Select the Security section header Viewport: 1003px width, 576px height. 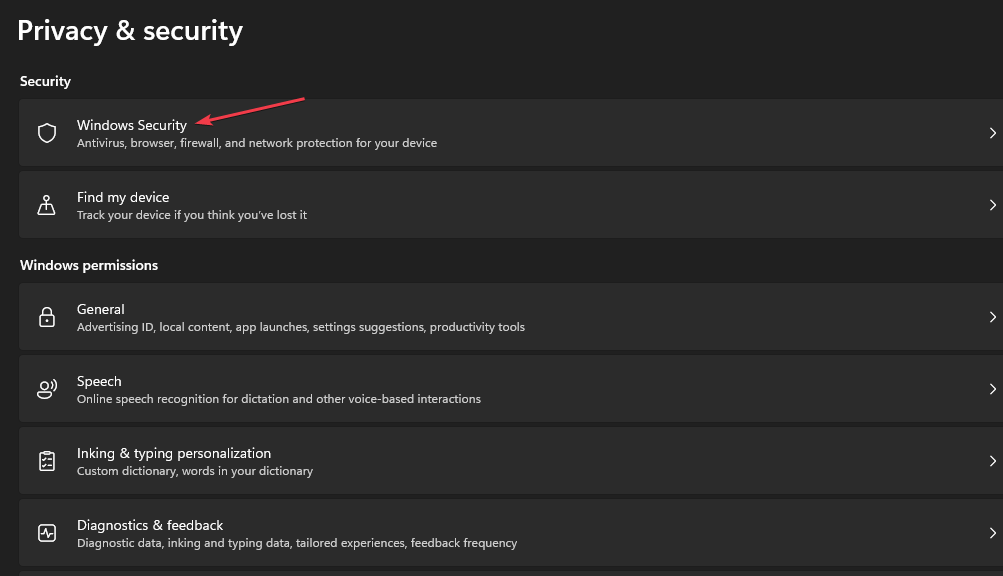[45, 81]
